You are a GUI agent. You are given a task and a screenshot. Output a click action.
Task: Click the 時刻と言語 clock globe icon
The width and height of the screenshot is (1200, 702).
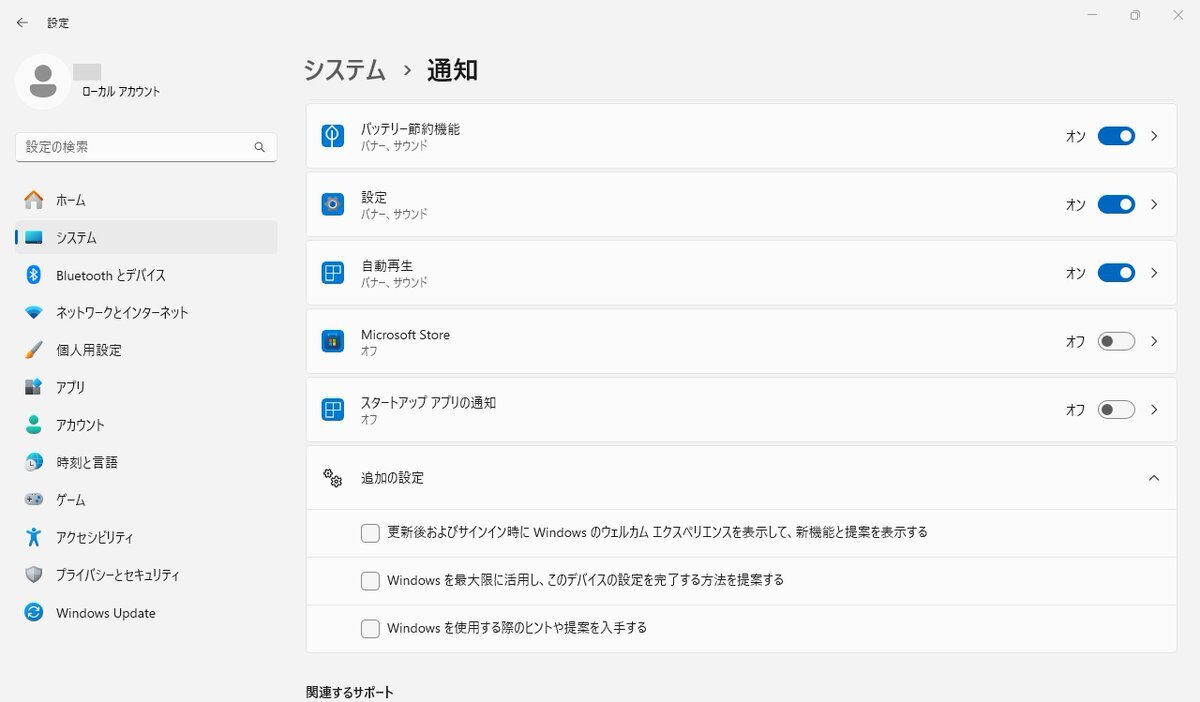(34, 462)
